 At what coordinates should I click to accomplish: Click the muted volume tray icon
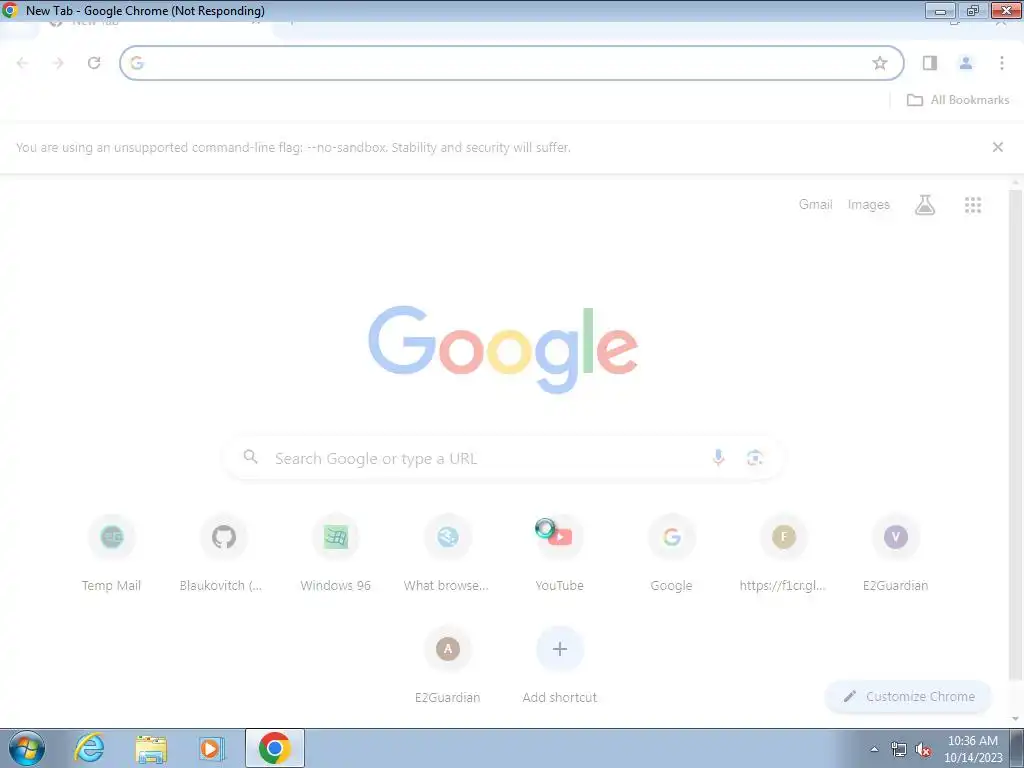click(x=923, y=749)
